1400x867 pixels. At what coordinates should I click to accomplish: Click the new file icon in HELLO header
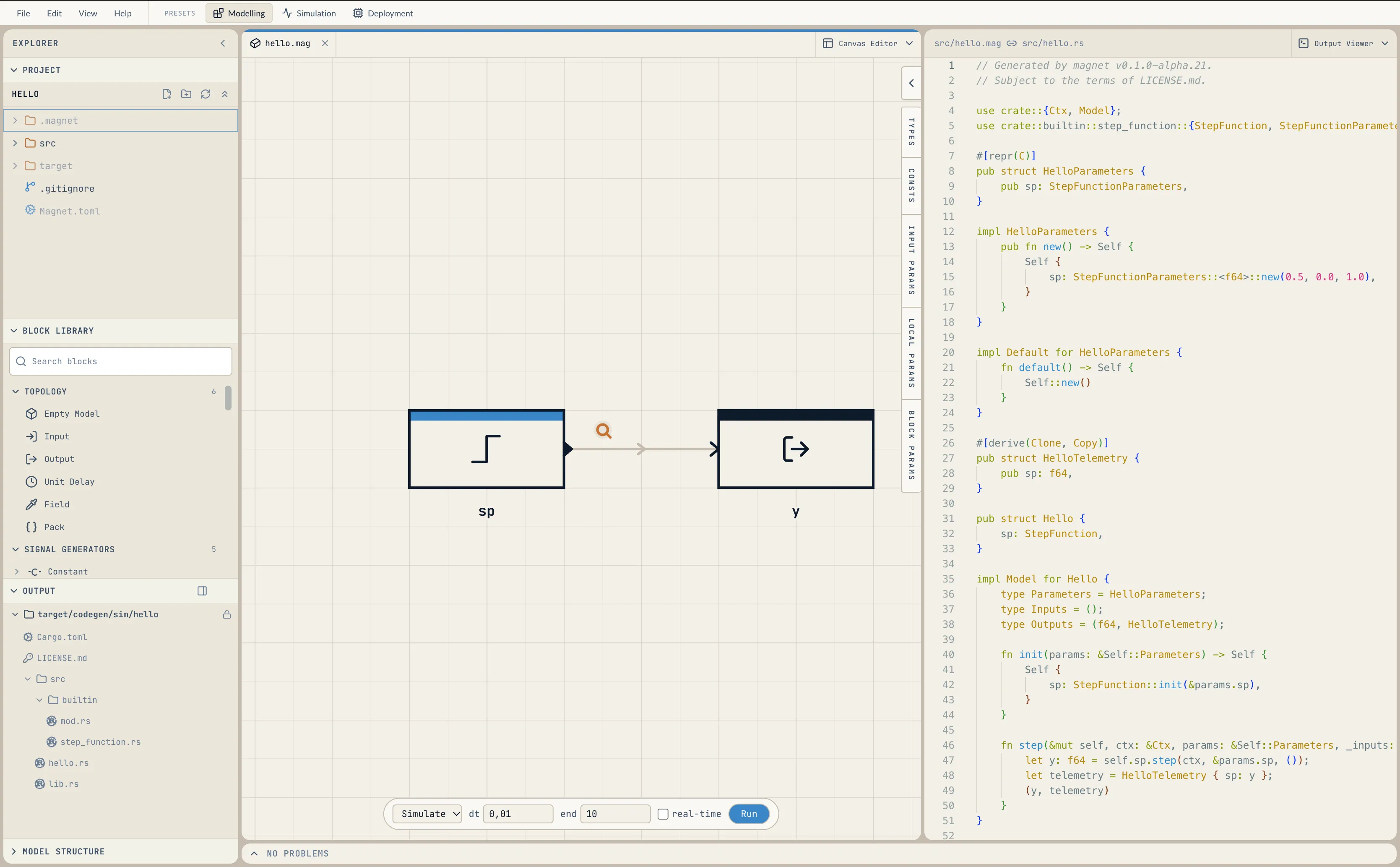(167, 94)
